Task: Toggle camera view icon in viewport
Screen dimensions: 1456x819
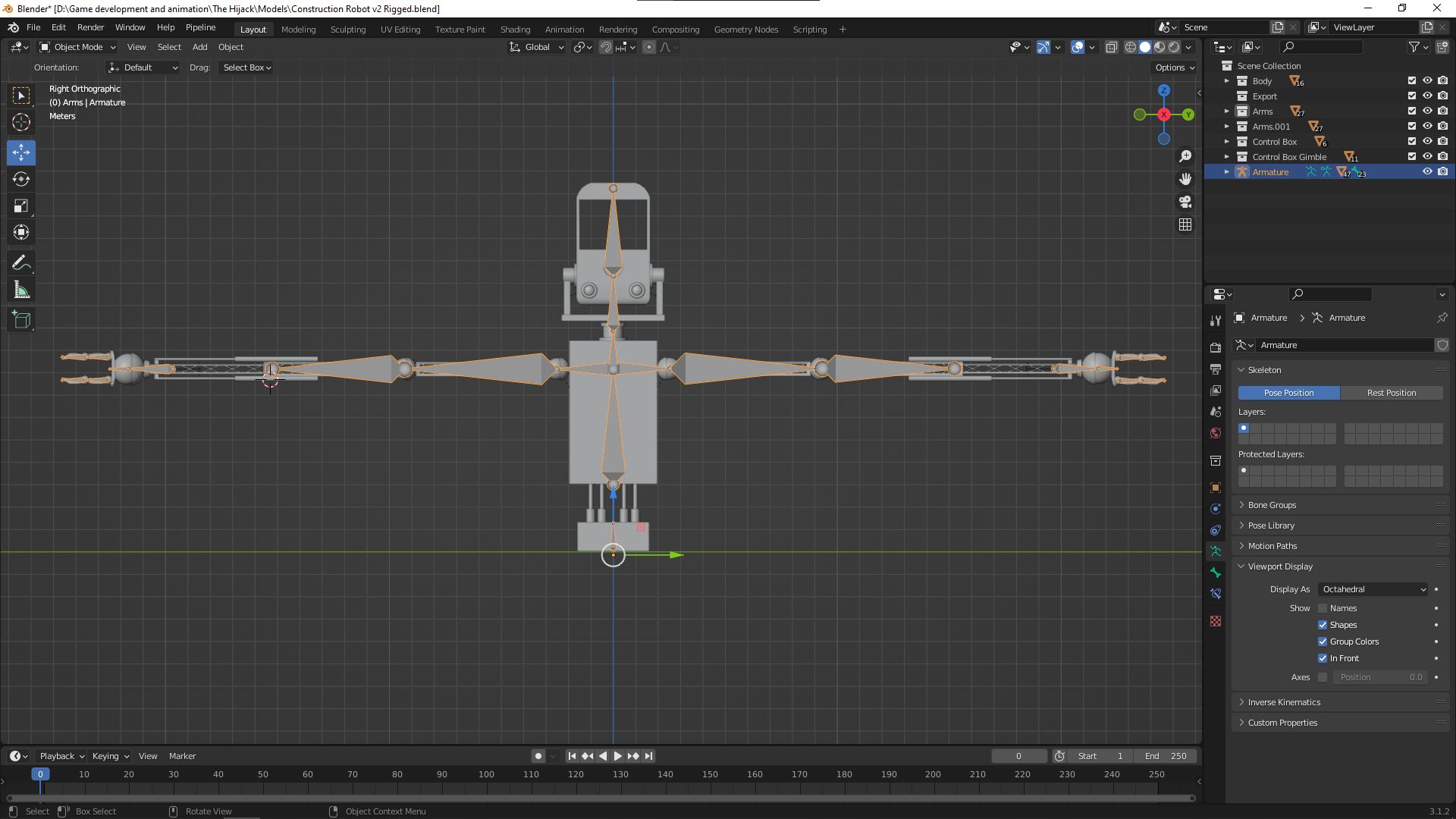Action: coord(1185,202)
